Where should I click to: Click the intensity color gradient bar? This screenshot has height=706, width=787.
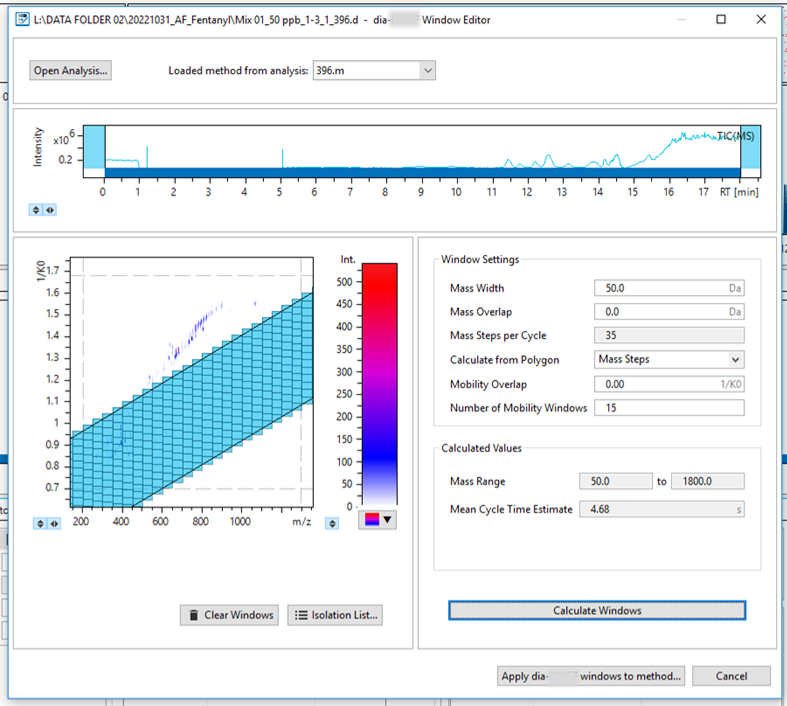379,384
